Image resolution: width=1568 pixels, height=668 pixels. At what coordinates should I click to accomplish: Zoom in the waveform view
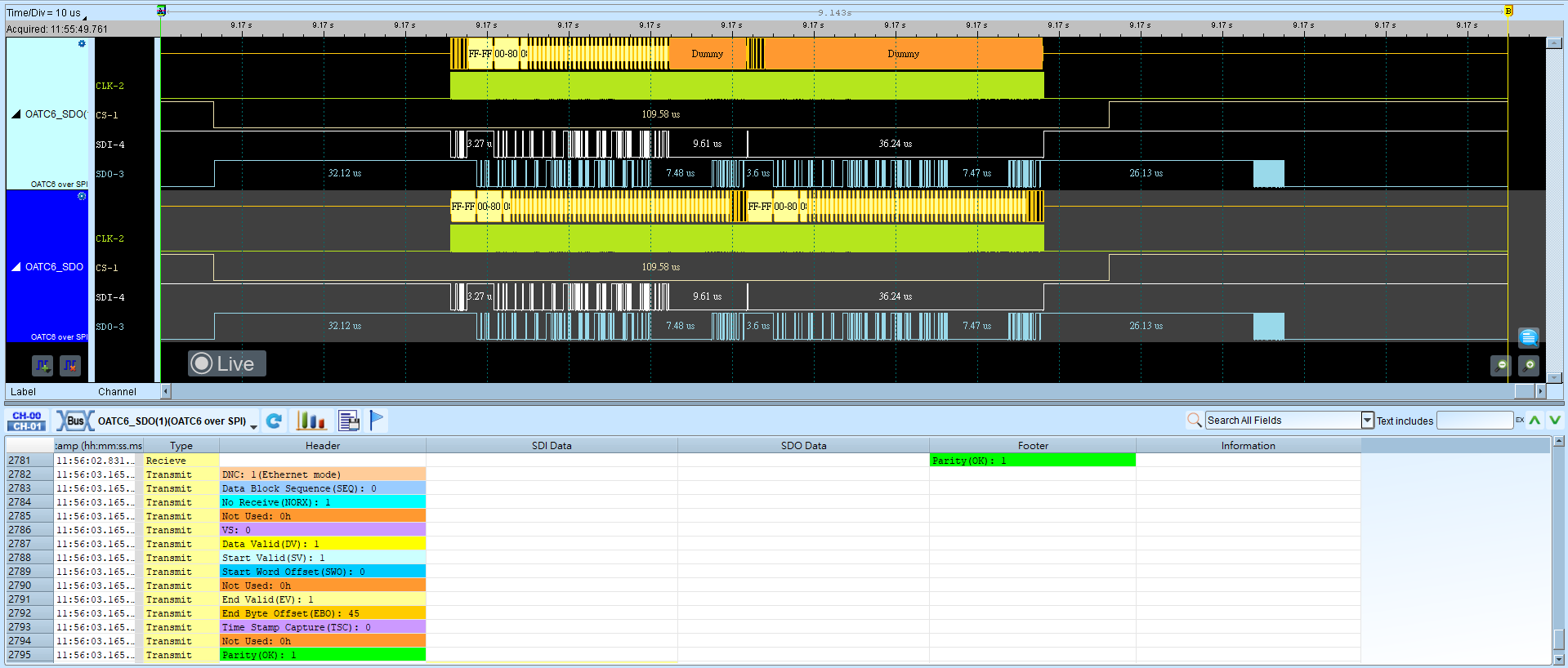click(1529, 366)
